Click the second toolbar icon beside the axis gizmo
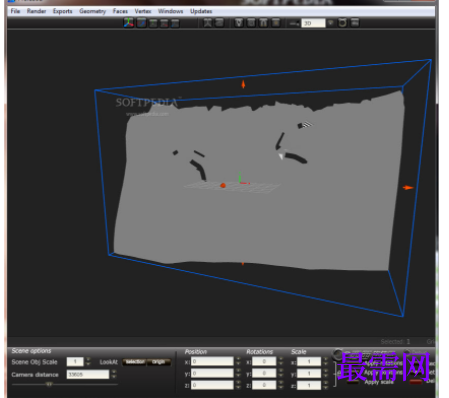The width and height of the screenshot is (449, 398). point(141,23)
